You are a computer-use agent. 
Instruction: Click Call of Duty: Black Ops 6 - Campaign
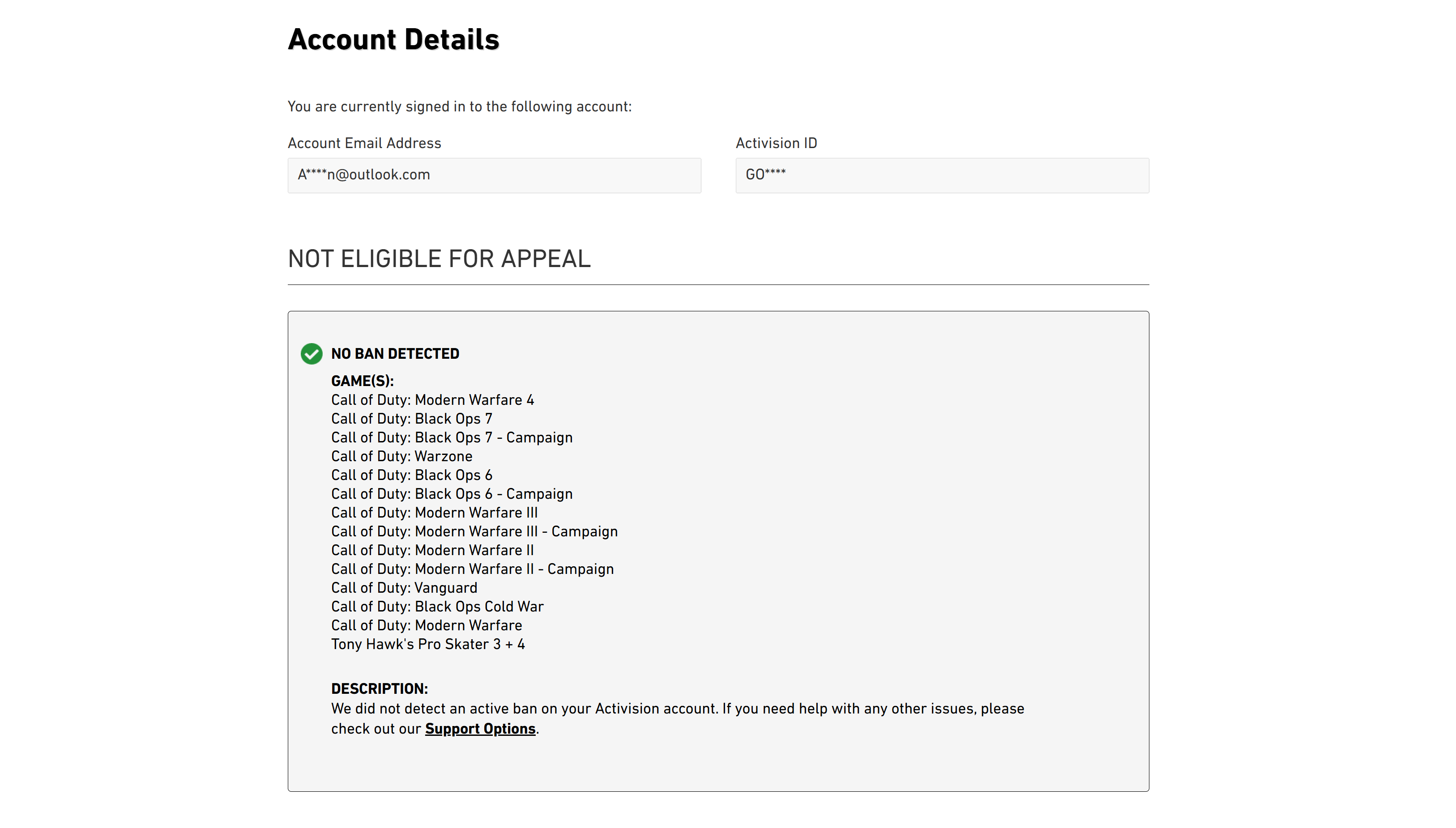pyautogui.click(x=452, y=493)
